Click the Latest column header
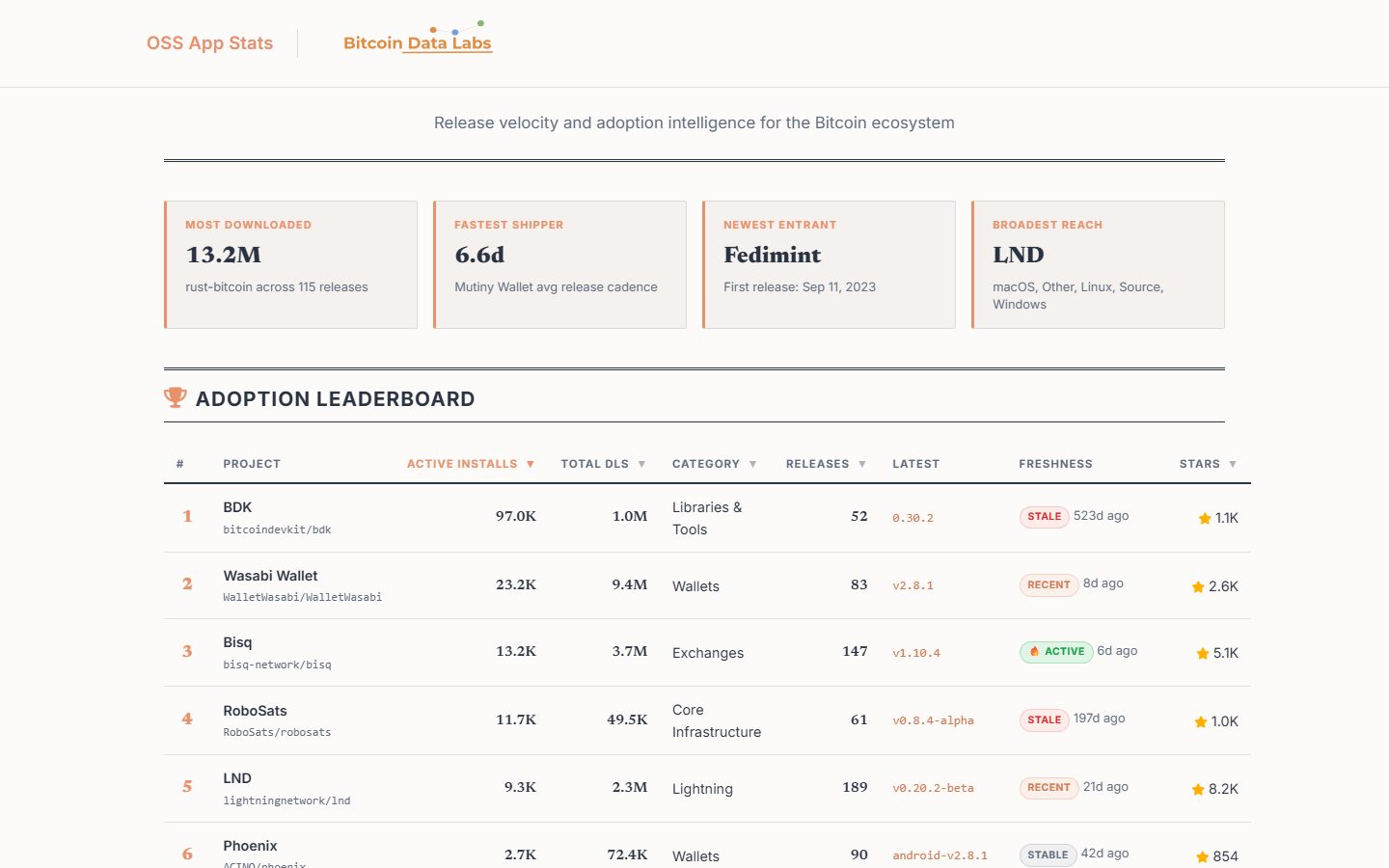The image size is (1389, 868). click(x=915, y=464)
